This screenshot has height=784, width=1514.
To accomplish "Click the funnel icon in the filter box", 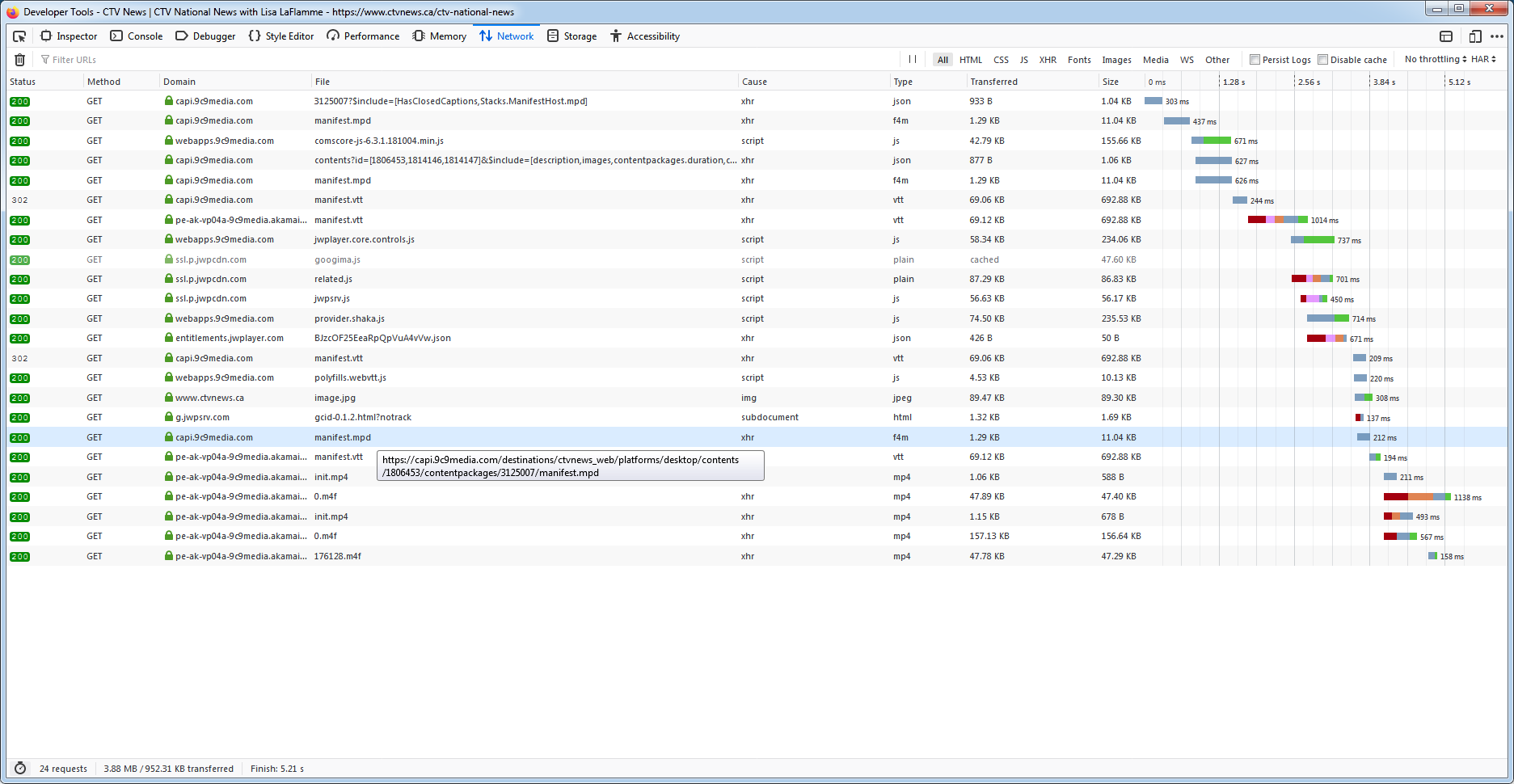I will [x=45, y=60].
